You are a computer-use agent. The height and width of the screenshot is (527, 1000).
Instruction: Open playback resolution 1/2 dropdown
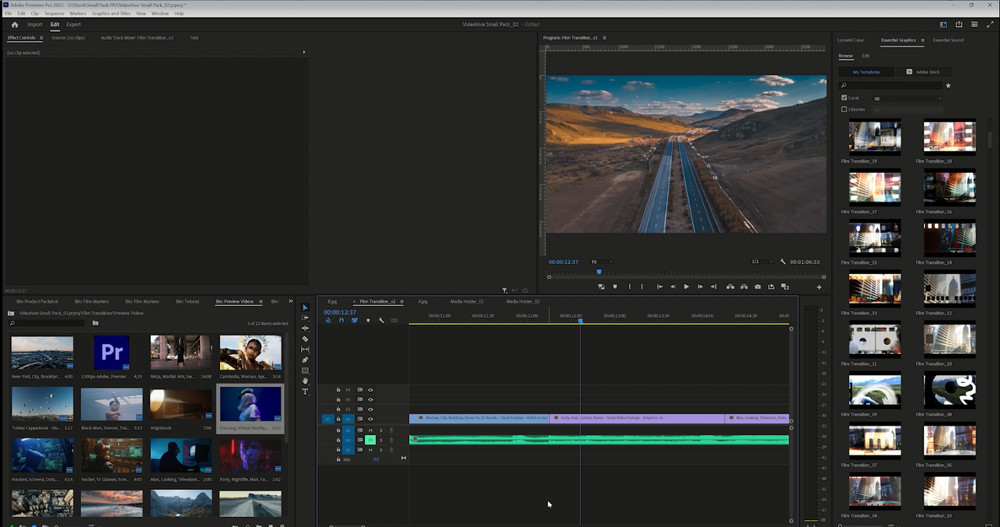(762, 262)
